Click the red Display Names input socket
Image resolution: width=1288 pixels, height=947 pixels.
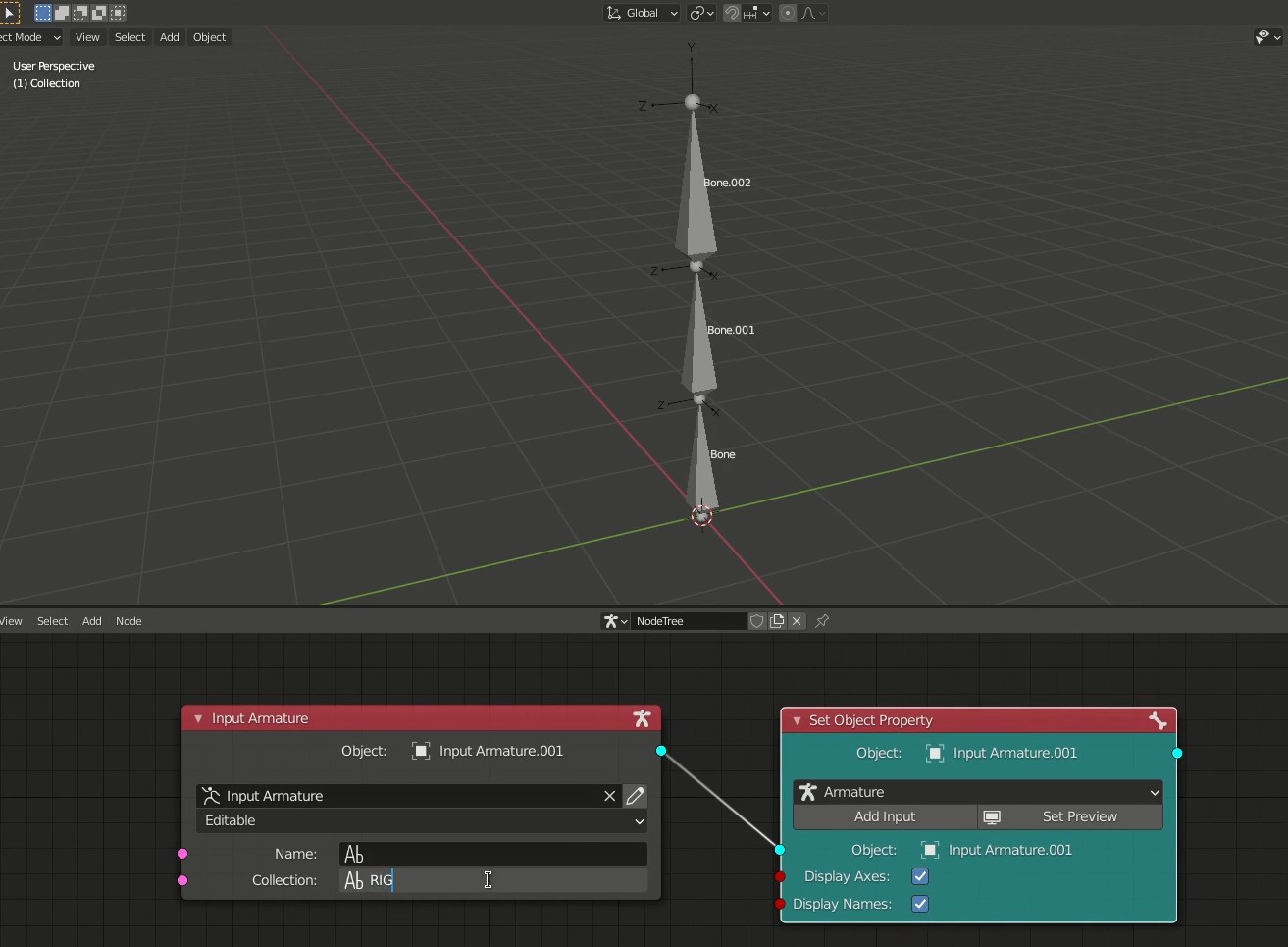(x=780, y=904)
